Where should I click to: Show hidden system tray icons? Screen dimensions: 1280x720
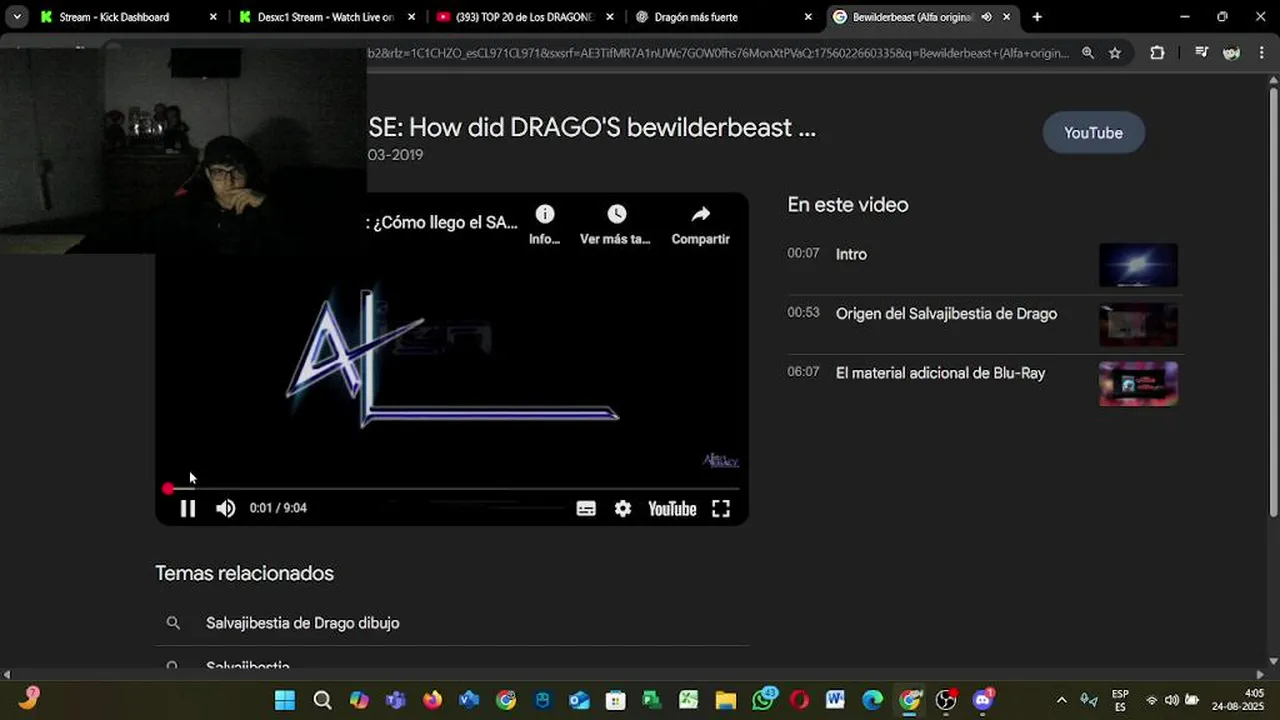tap(1061, 700)
